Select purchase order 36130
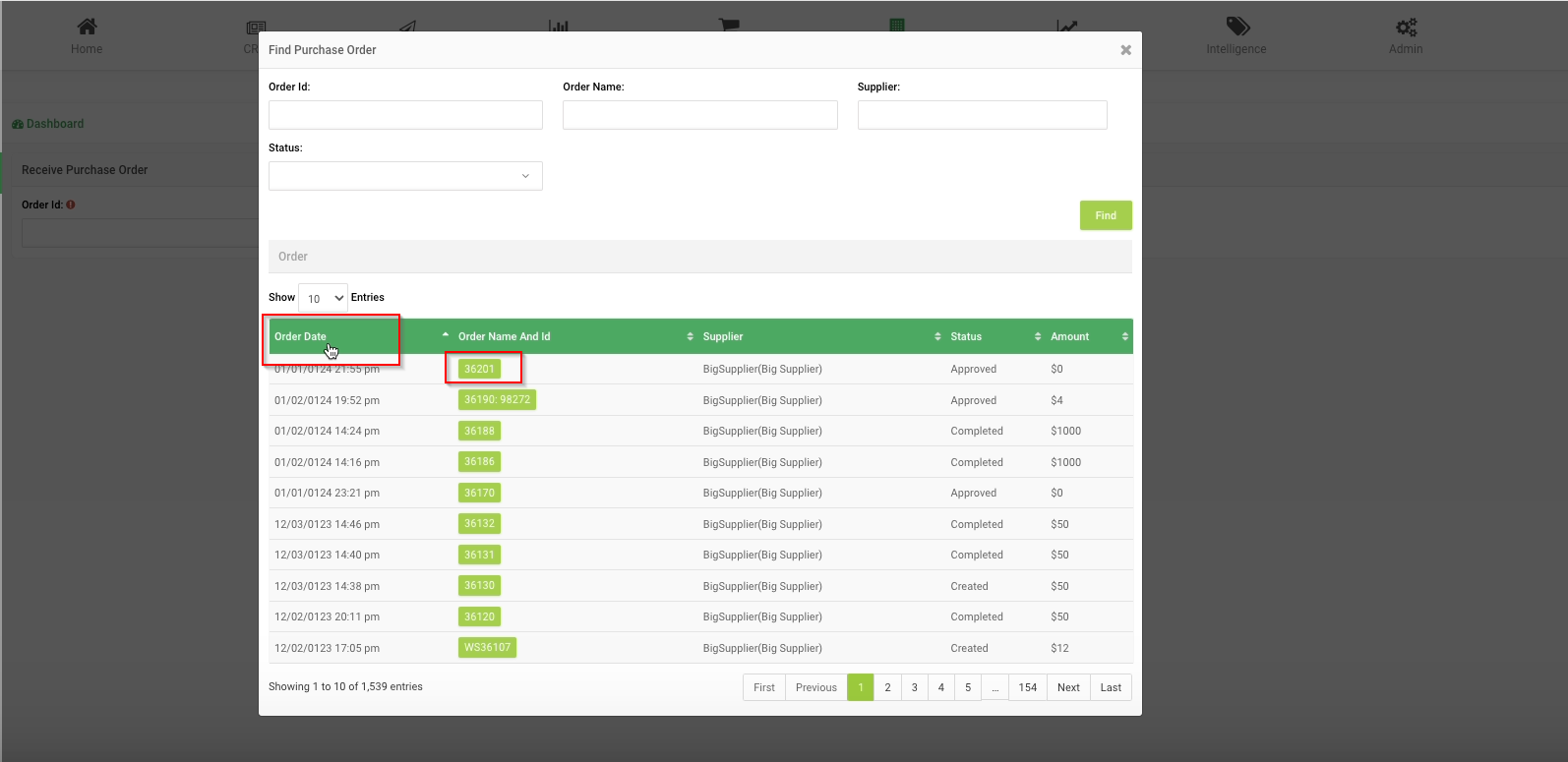Viewport: 1568px width, 762px height. coord(479,586)
